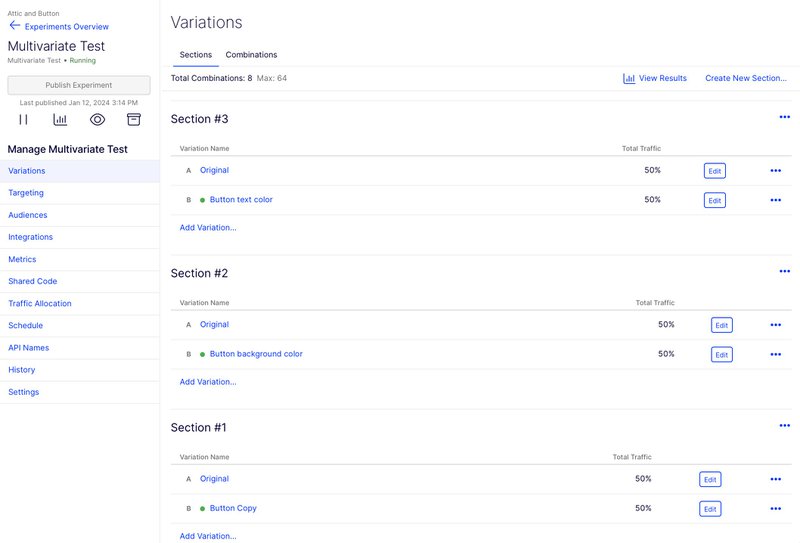Click Create New Section link
The width and height of the screenshot is (800, 543).
click(746, 78)
